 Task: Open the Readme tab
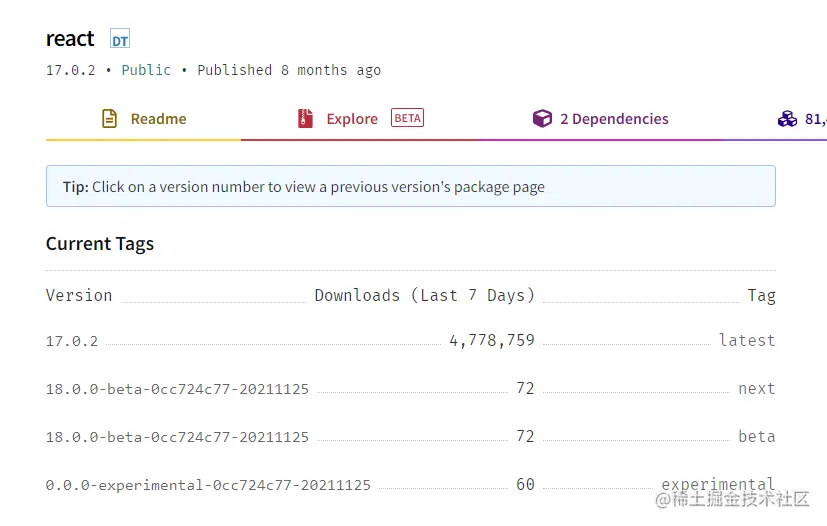(143, 119)
